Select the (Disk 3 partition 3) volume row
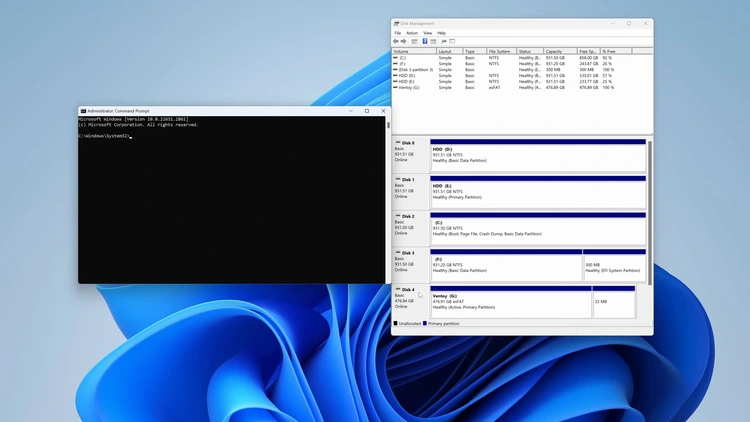The height and width of the screenshot is (422, 750). pos(416,70)
